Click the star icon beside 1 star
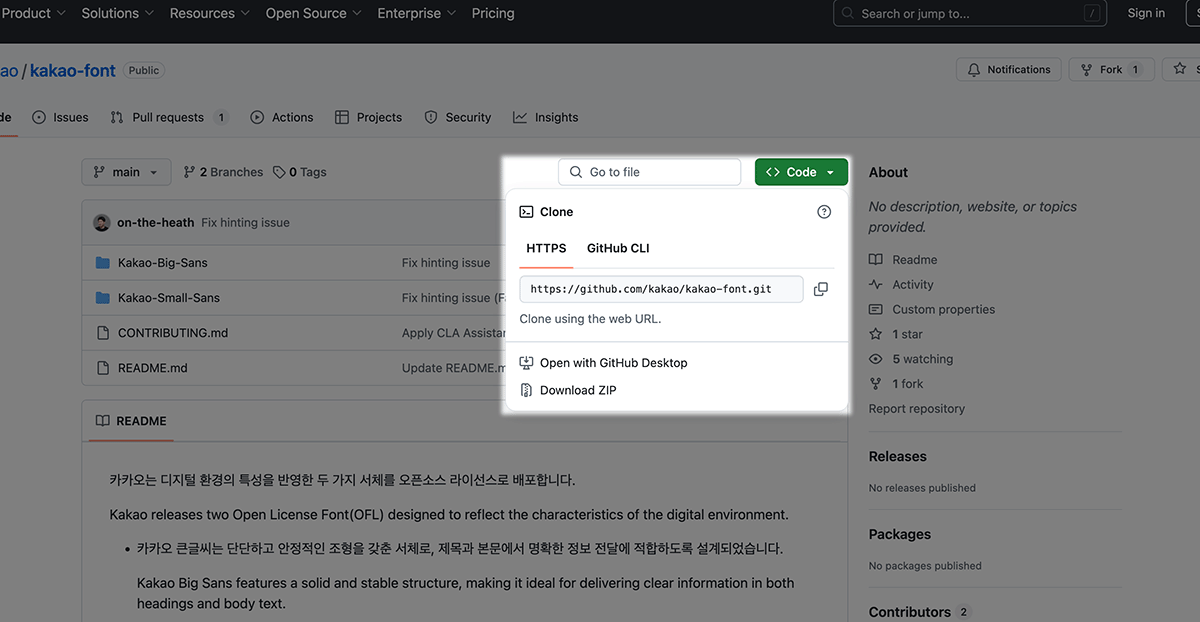This screenshot has width=1200, height=622. pos(876,334)
